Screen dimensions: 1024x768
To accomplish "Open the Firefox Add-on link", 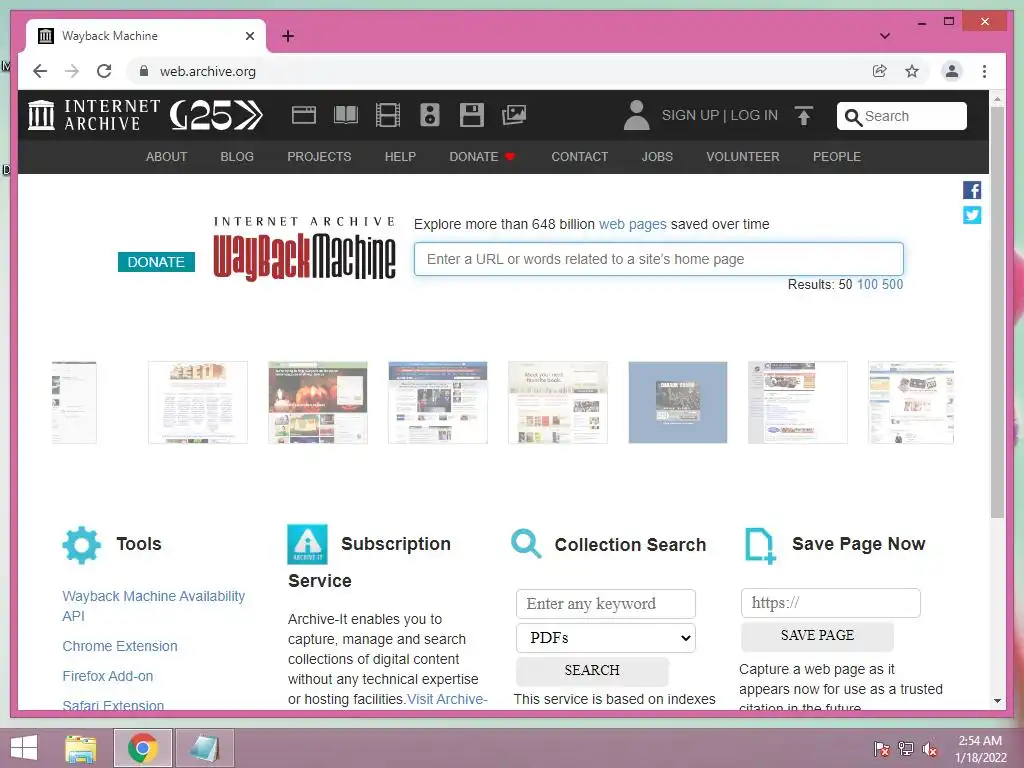I will pos(108,676).
